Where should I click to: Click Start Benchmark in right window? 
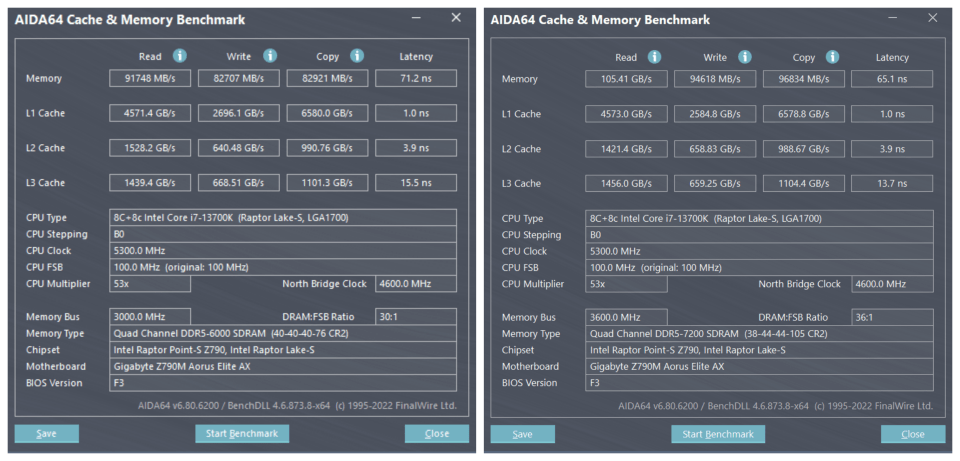click(x=718, y=434)
